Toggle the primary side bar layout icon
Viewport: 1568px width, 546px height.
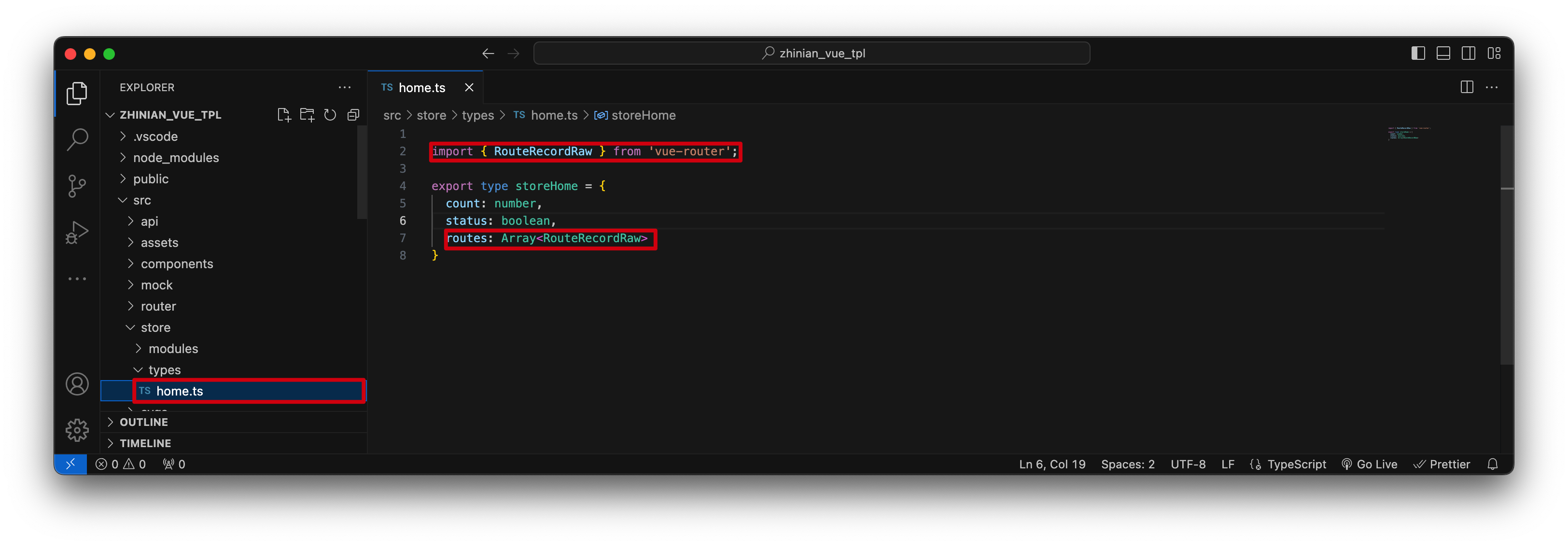[x=1418, y=54]
